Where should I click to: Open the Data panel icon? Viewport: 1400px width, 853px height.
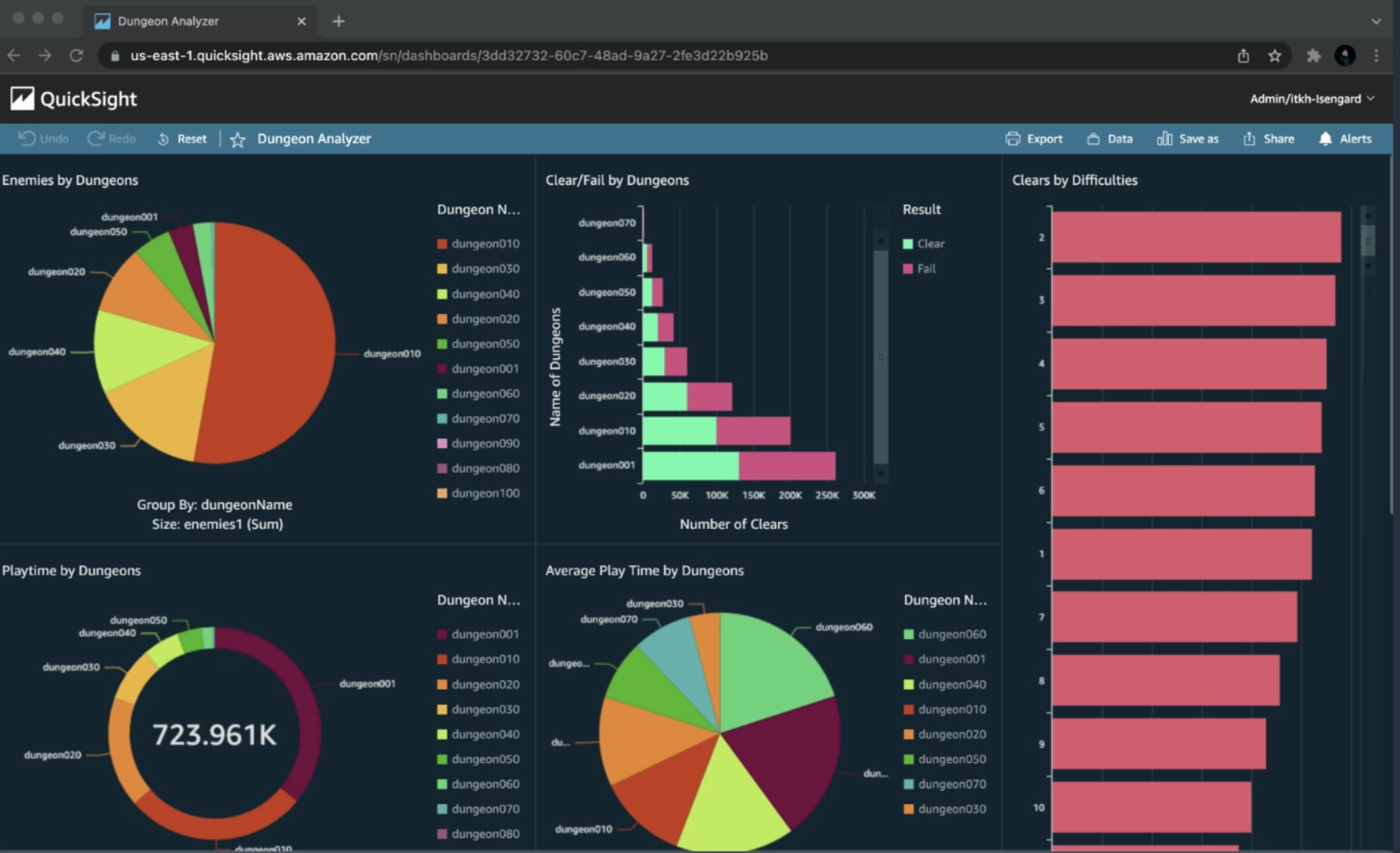tap(1093, 138)
